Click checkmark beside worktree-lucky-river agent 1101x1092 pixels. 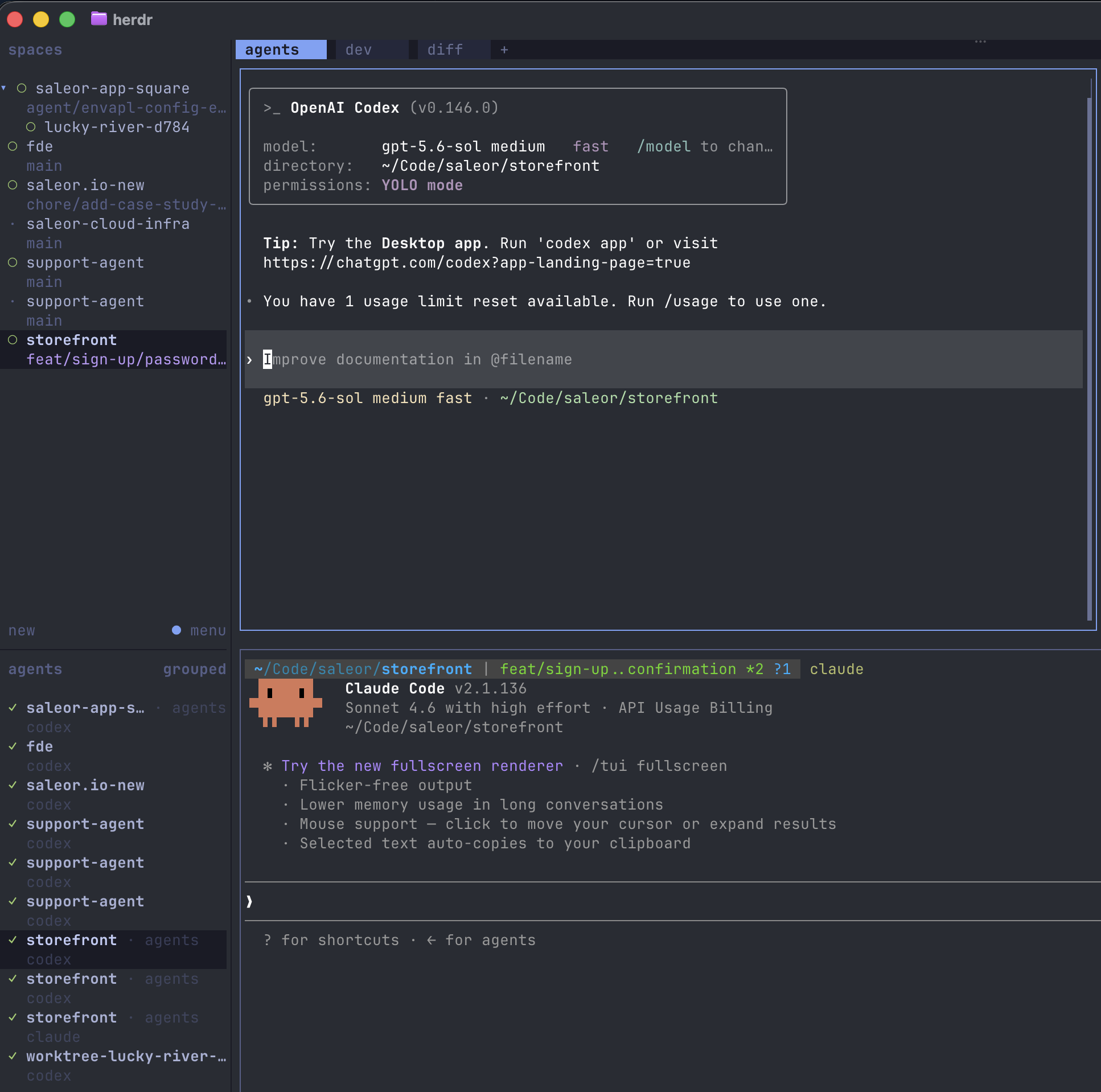pos(13,1057)
